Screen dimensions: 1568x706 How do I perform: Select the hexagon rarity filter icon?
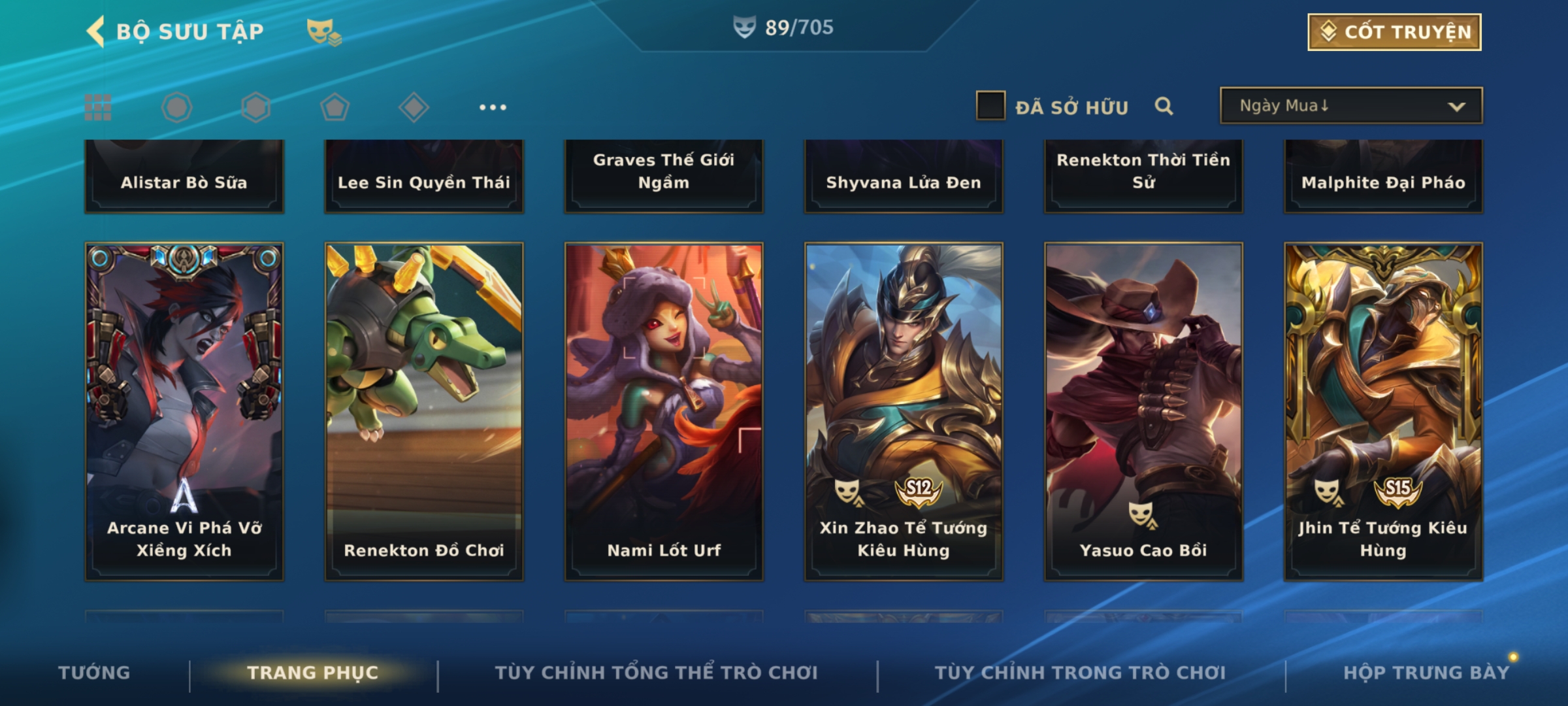coord(255,107)
